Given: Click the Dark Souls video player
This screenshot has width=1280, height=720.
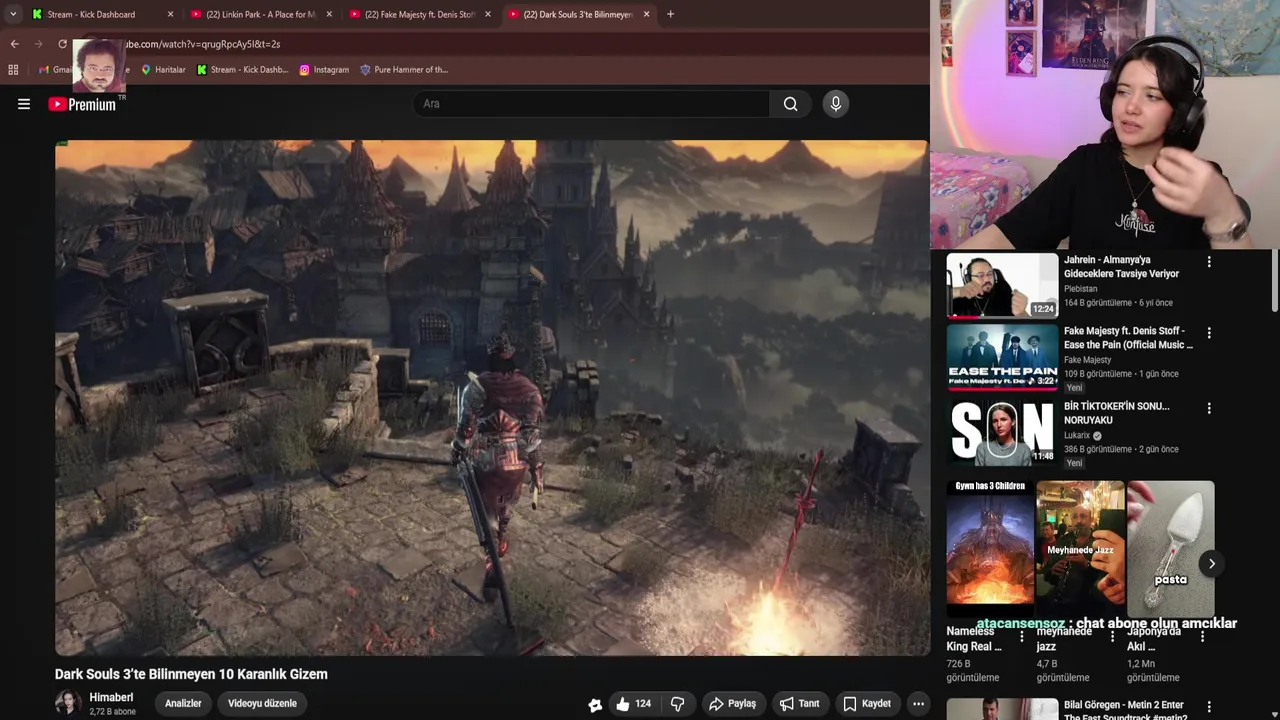Looking at the screenshot, I should tap(492, 398).
